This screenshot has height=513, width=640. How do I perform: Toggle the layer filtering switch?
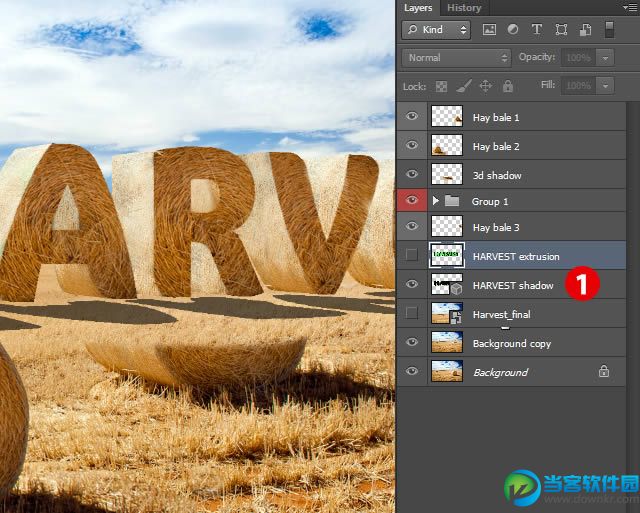click(x=609, y=30)
